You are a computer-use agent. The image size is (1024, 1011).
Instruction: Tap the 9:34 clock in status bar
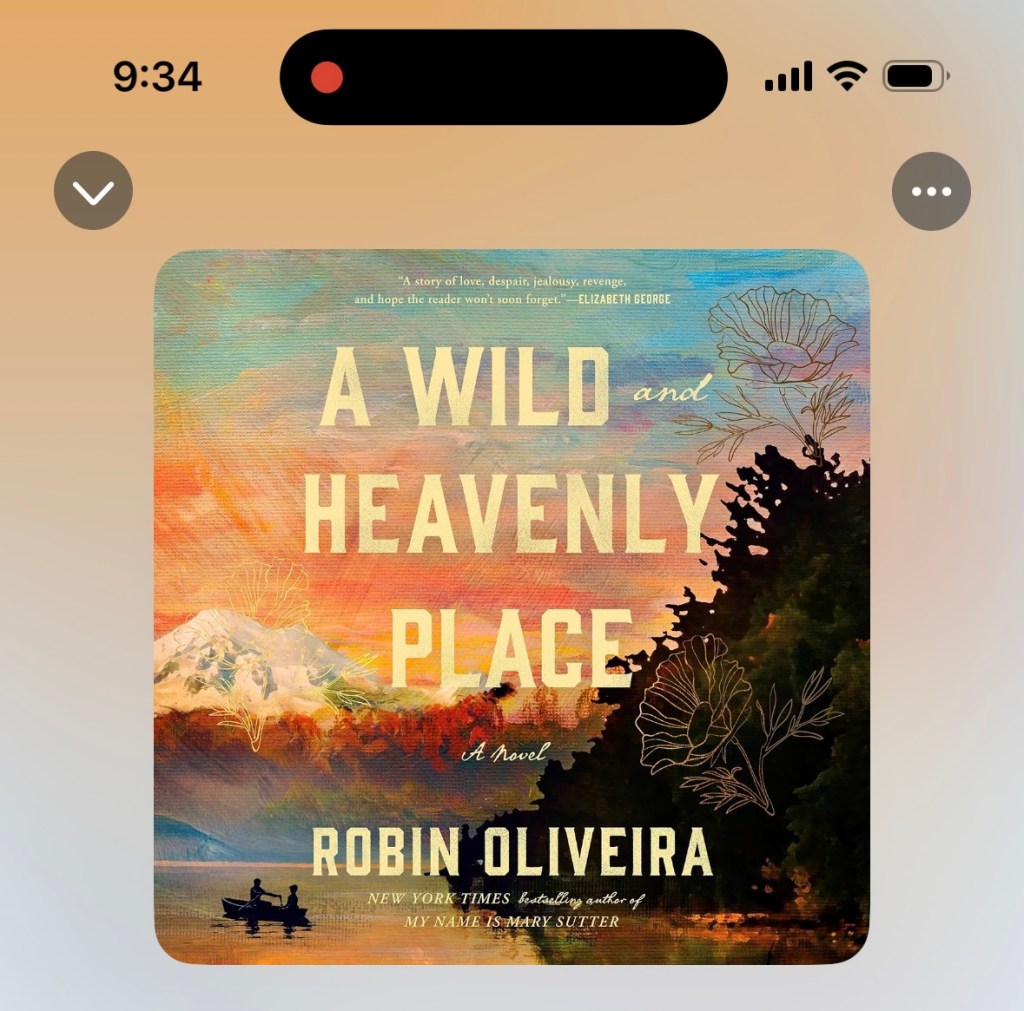coord(157,77)
